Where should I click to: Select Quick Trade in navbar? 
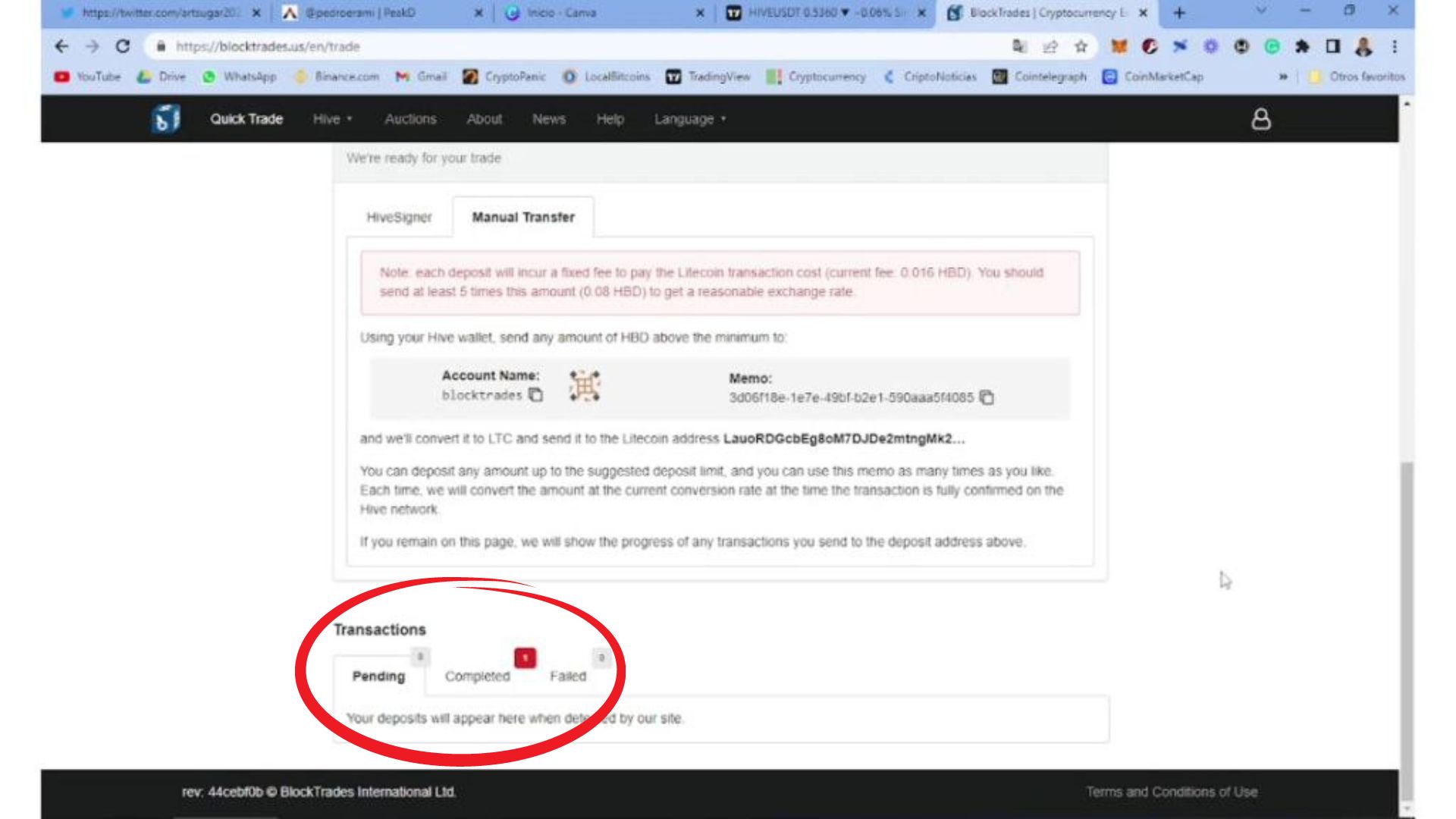(x=246, y=119)
